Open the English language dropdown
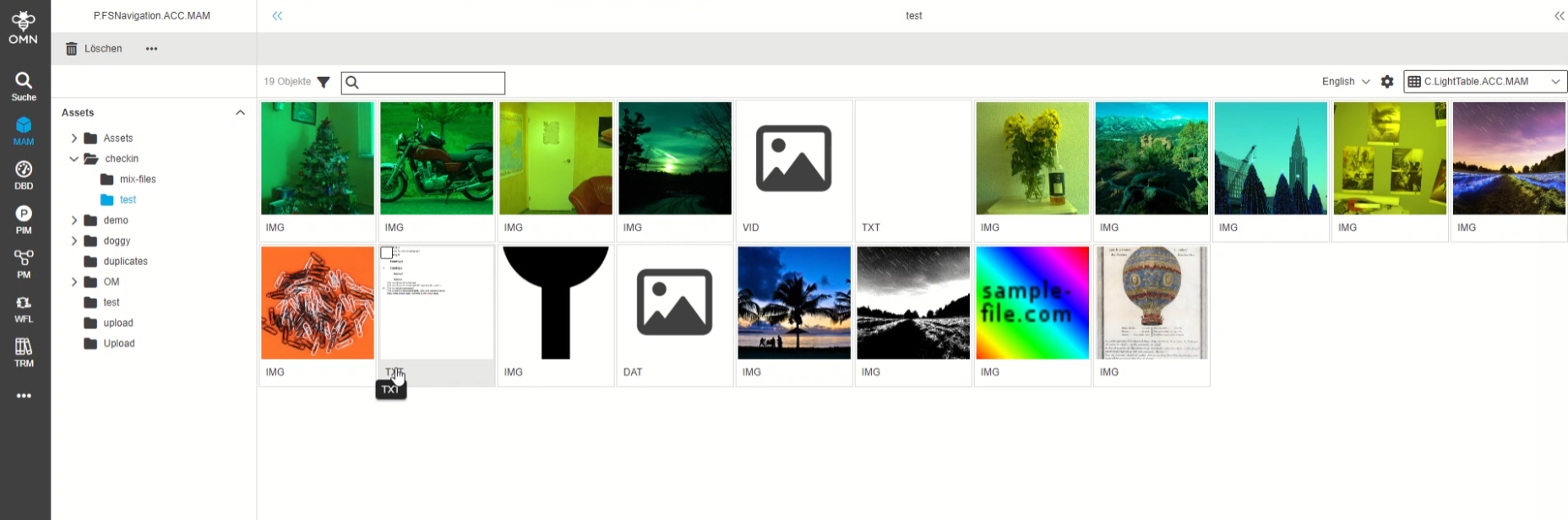The height and width of the screenshot is (520, 1568). point(1346,82)
